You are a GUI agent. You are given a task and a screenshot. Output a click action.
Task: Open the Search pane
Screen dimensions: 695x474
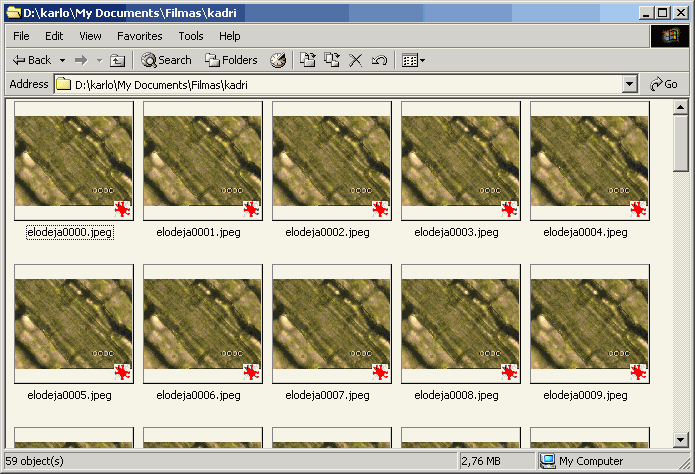point(166,60)
